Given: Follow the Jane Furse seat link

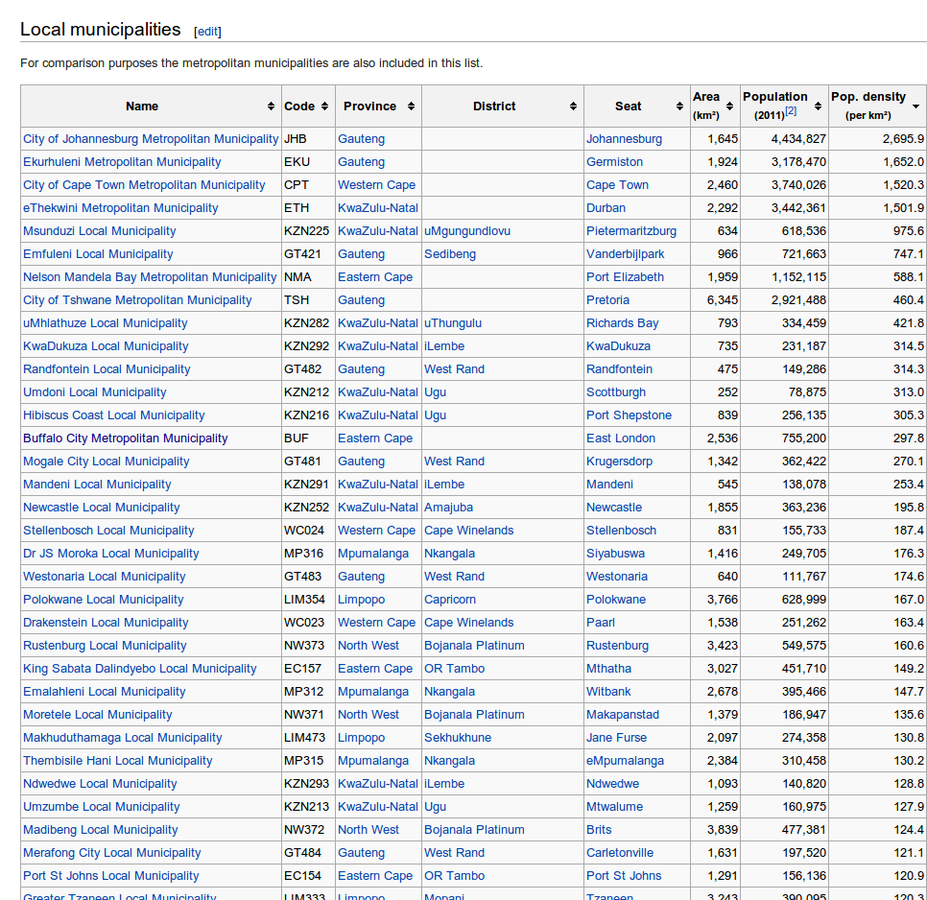Looking at the screenshot, I should [x=617, y=739].
